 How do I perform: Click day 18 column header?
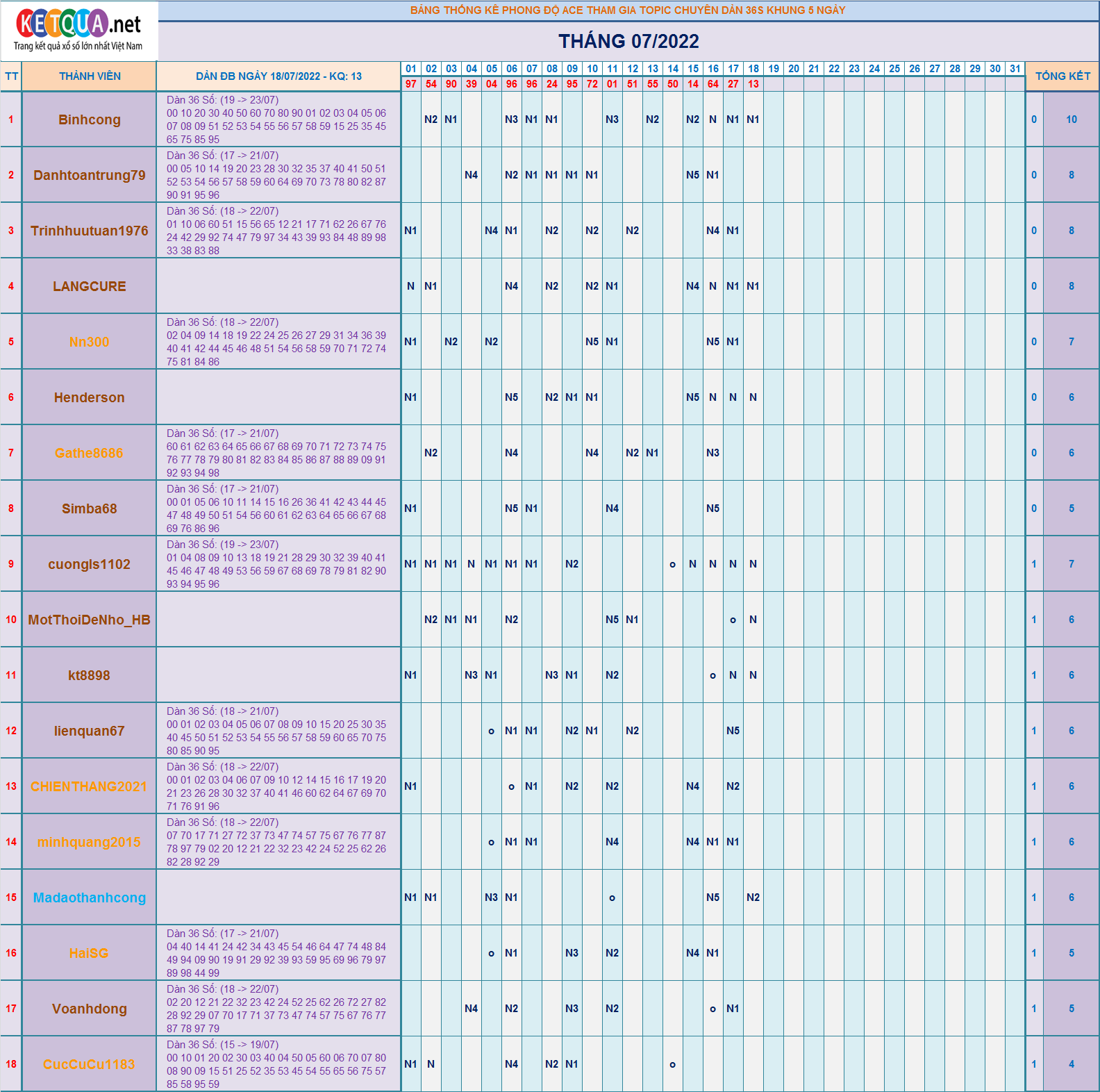point(753,69)
